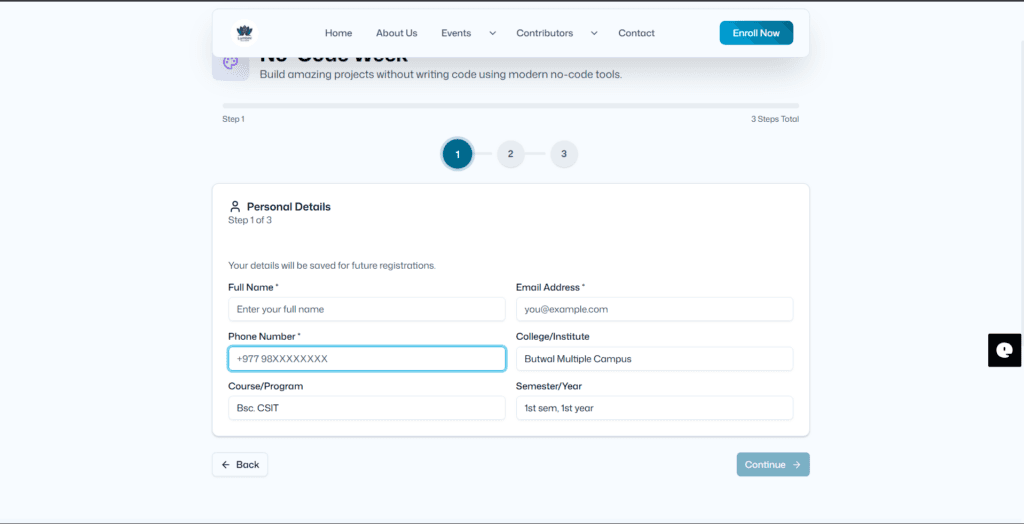Select the College/Institute field

click(654, 359)
